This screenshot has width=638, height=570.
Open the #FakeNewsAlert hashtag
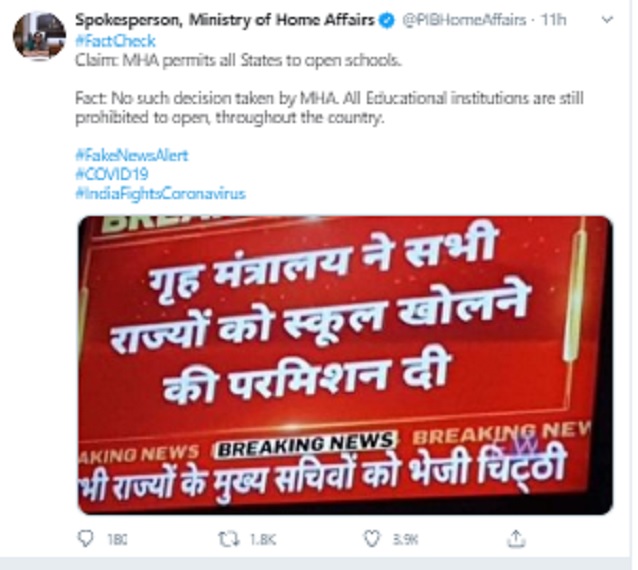(x=132, y=155)
